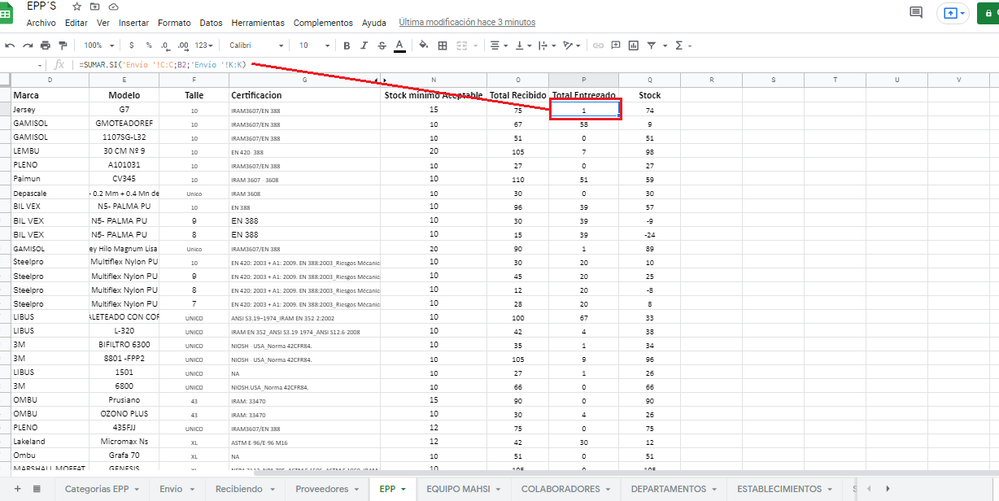Screen dimensions: 999x501
Task: Star the EPP'S document
Action: click(77, 6)
